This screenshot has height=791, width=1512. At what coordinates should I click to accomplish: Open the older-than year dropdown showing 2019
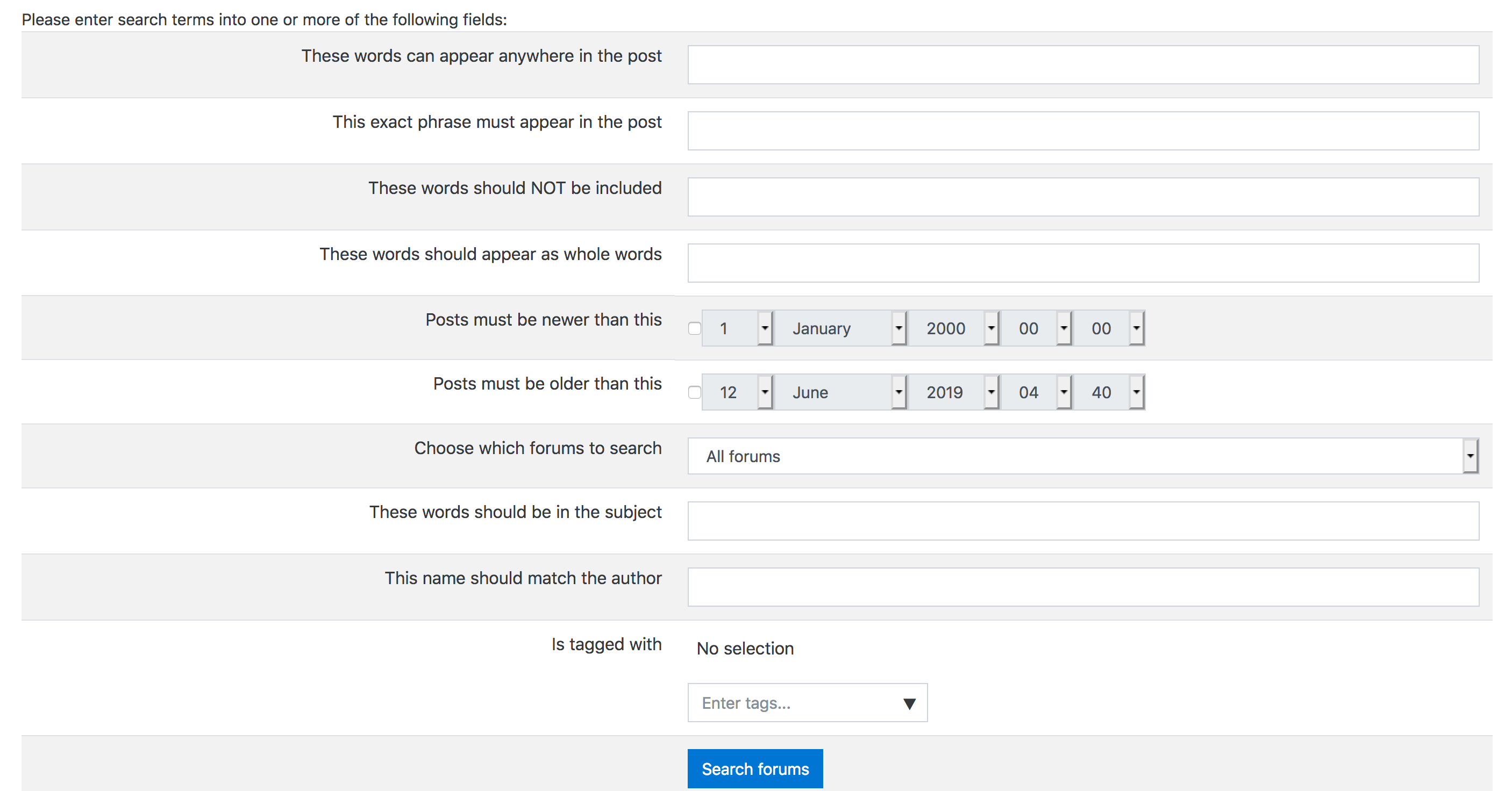click(x=954, y=392)
